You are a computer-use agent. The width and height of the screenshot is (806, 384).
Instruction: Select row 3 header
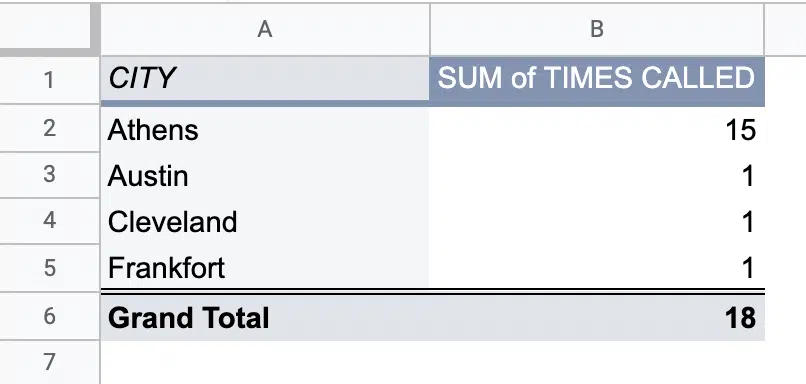[49, 174]
